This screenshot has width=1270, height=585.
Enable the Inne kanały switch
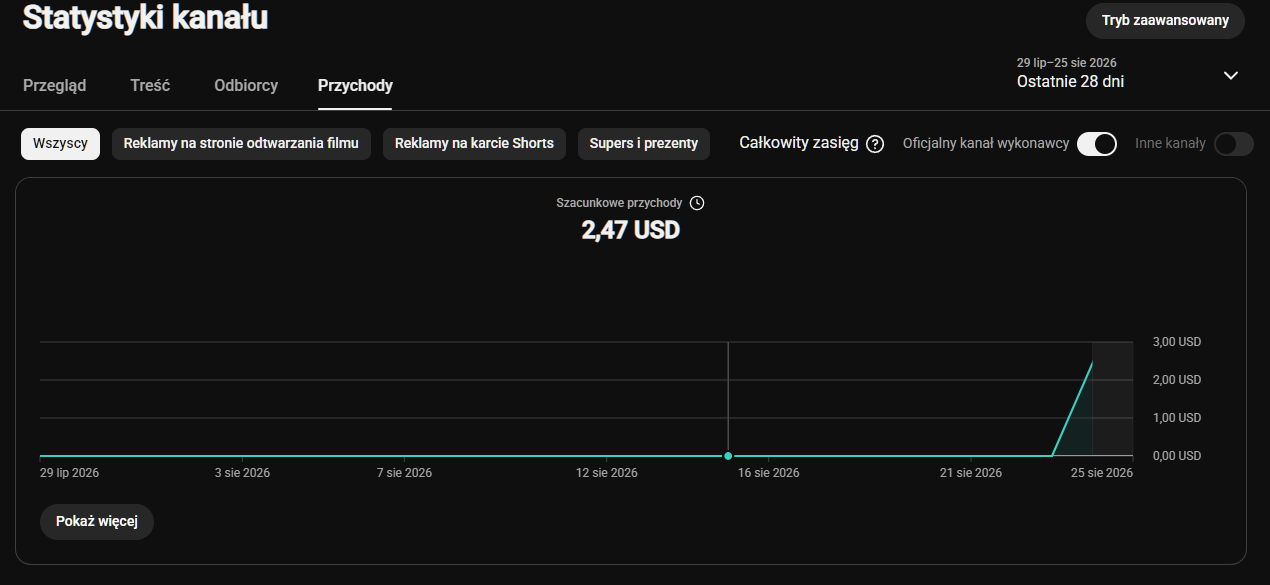(1233, 144)
